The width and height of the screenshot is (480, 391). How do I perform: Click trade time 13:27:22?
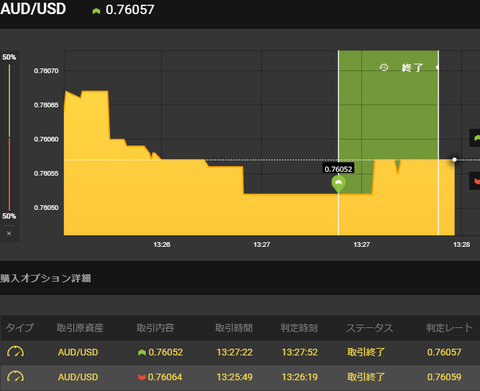click(235, 352)
